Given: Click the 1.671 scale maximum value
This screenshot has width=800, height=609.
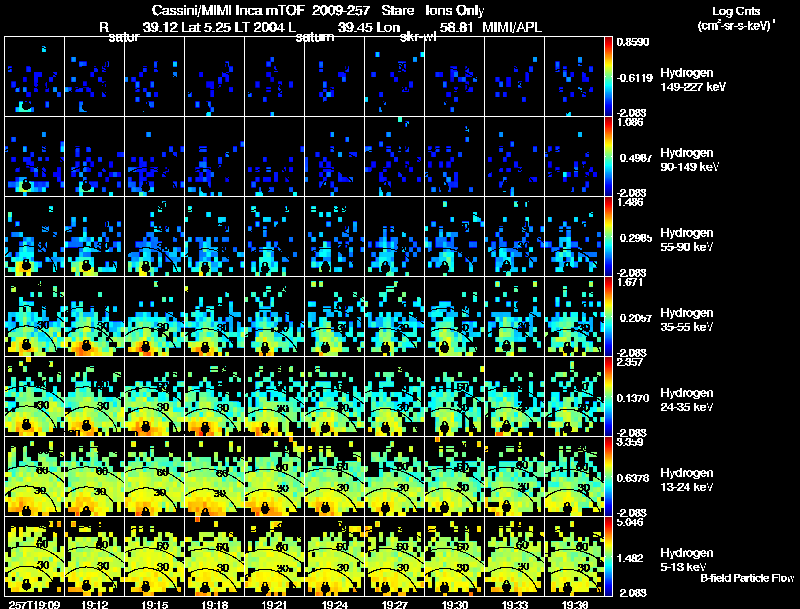Looking at the screenshot, I should pos(630,282).
